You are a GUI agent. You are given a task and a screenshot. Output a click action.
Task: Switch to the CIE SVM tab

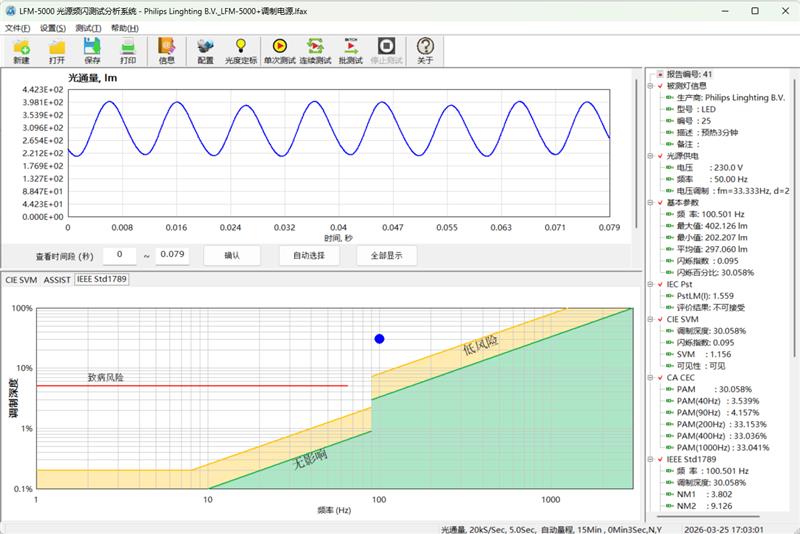pyautogui.click(x=22, y=281)
